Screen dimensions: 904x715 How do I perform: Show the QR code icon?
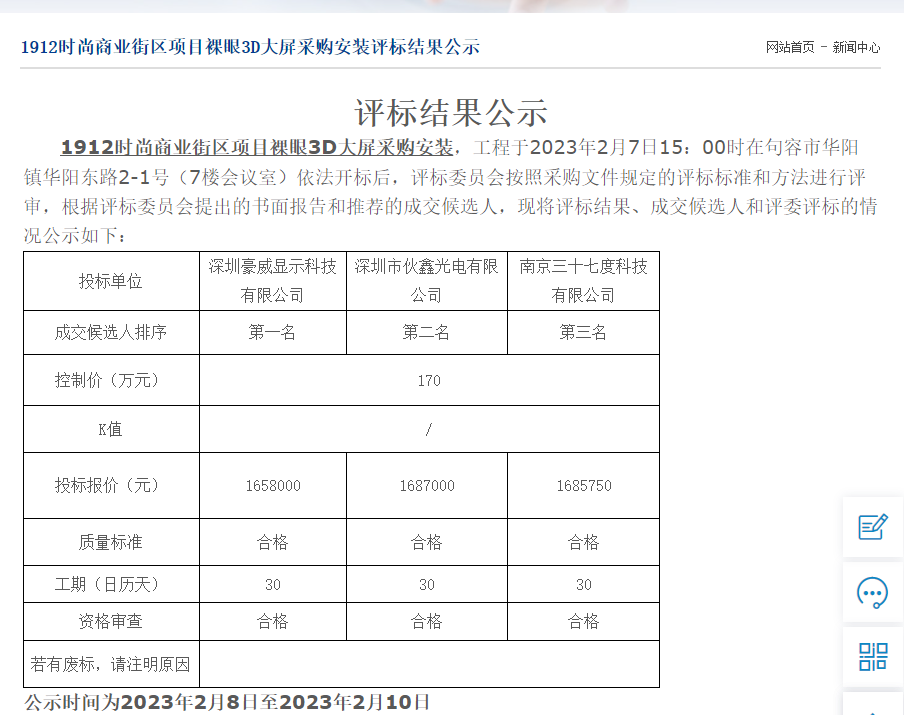(x=873, y=657)
